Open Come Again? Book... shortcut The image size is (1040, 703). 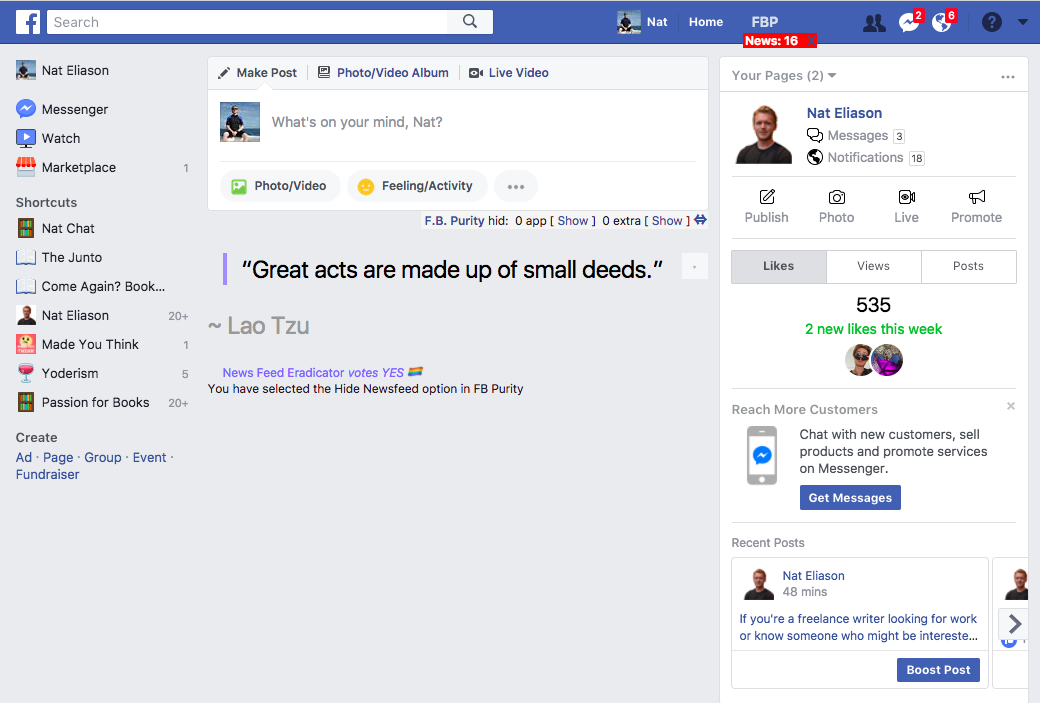pyautogui.click(x=91, y=287)
